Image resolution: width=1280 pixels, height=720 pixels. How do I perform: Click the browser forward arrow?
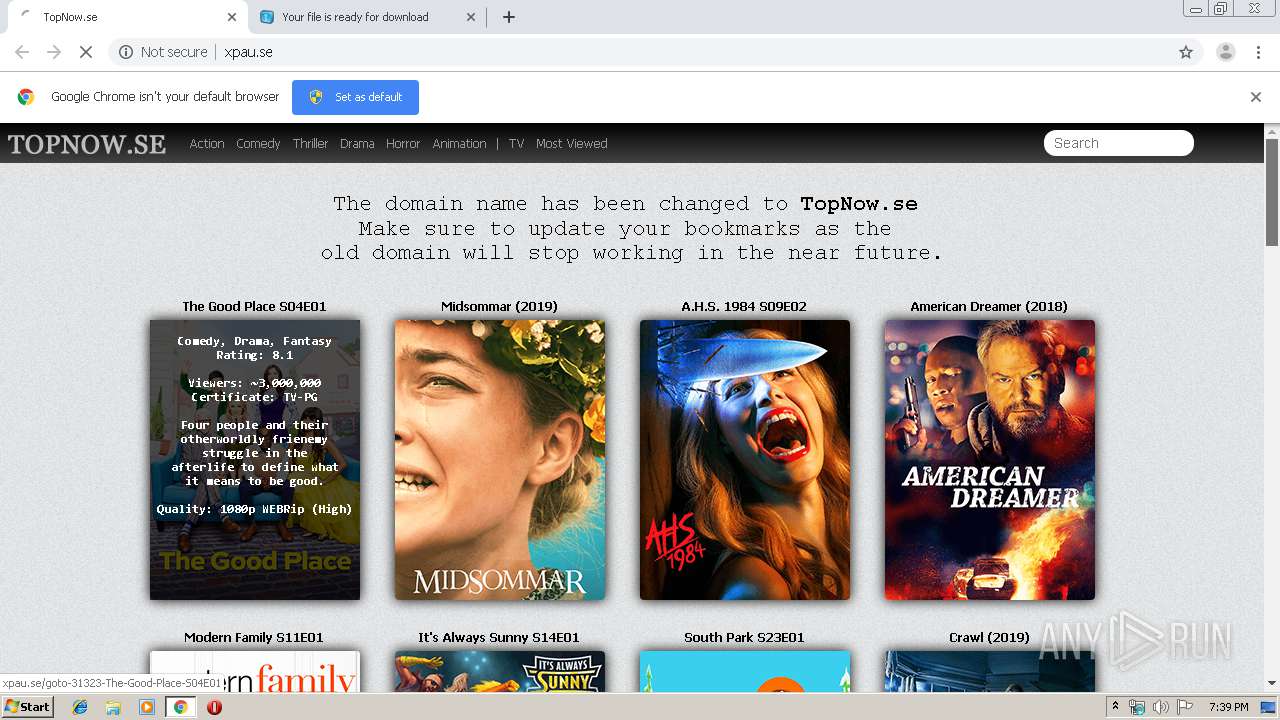pyautogui.click(x=54, y=52)
